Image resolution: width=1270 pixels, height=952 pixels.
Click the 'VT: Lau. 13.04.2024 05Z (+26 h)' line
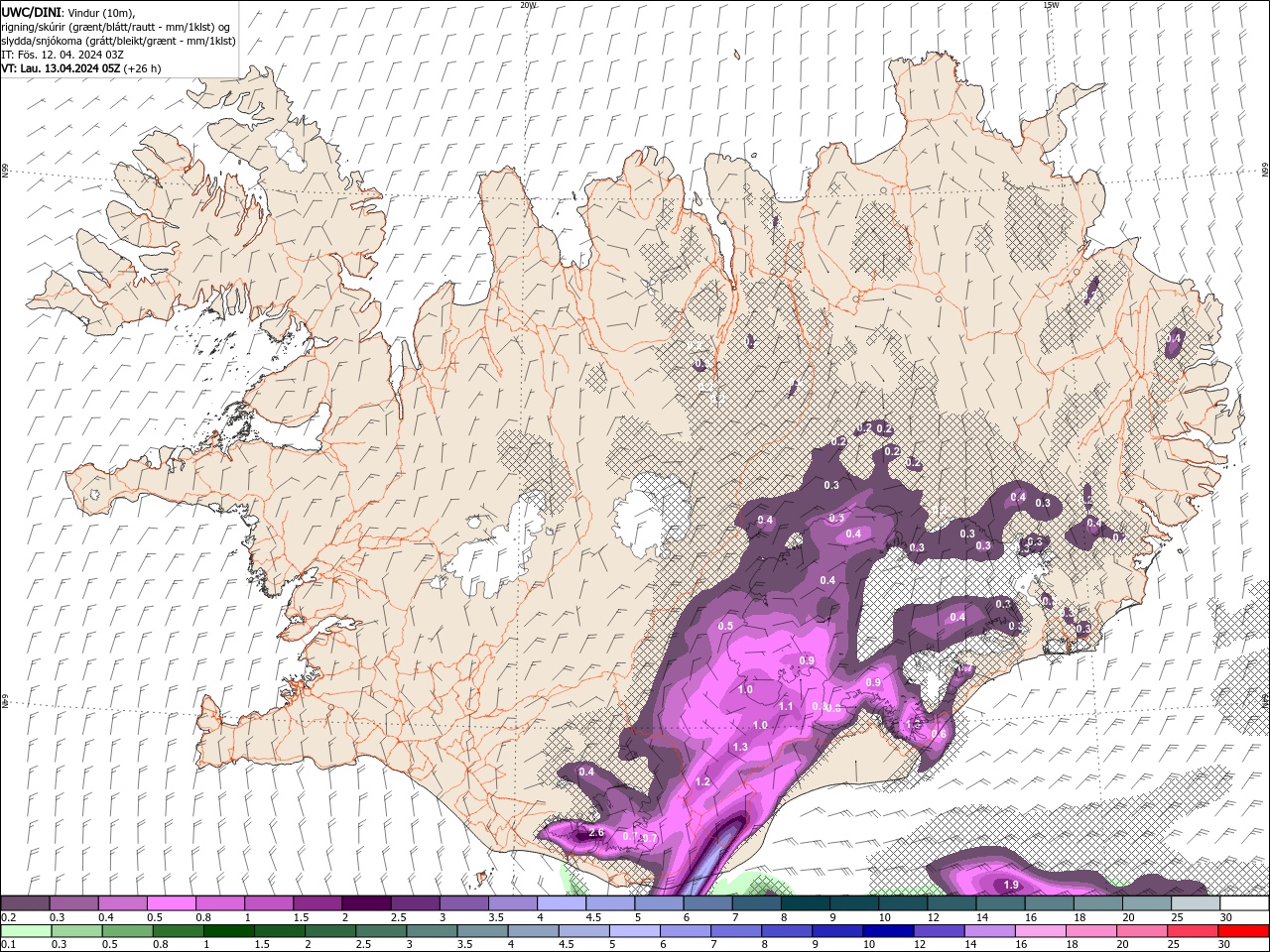coord(81,68)
